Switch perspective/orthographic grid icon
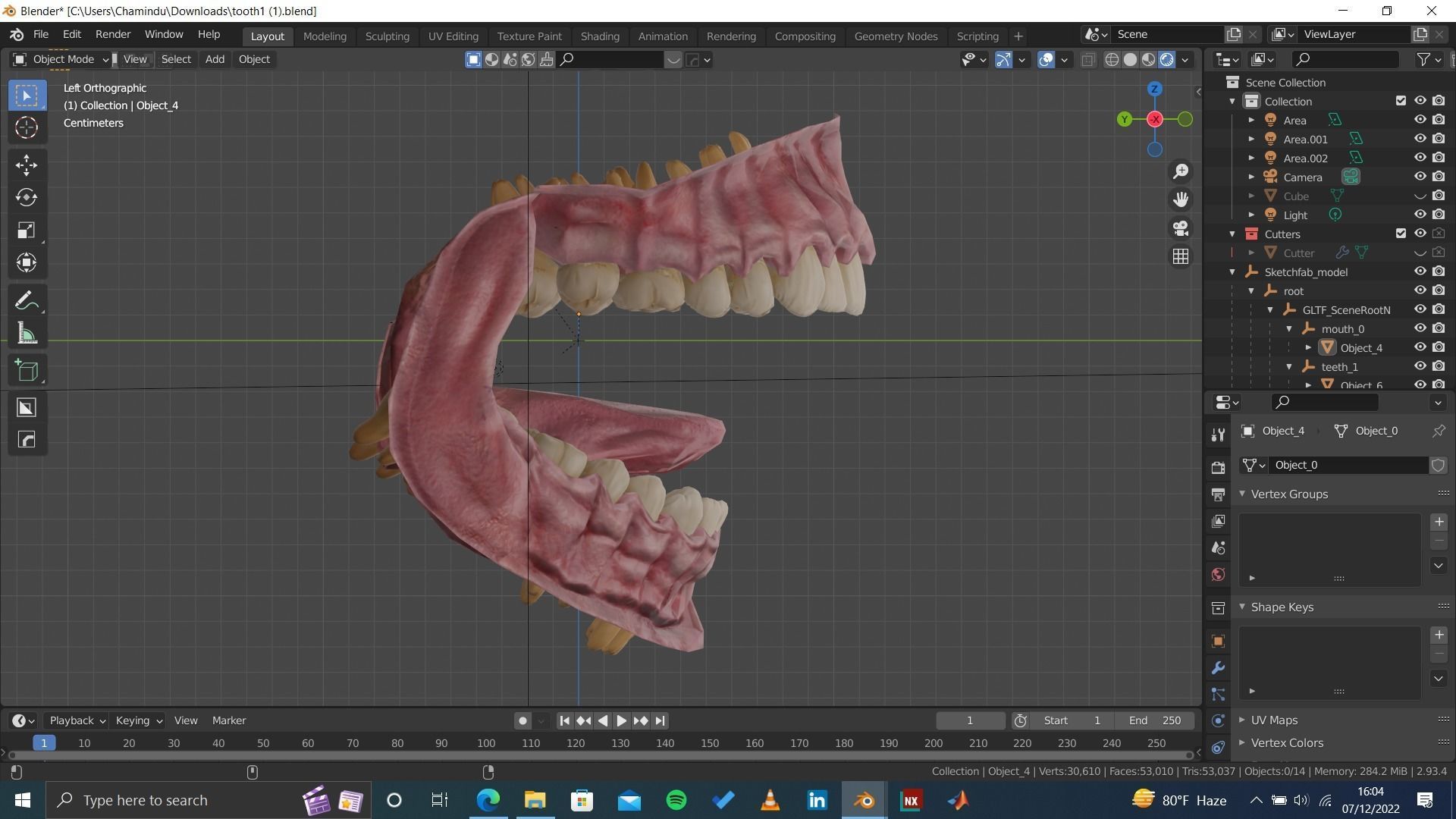The image size is (1456, 819). pos(1181,257)
